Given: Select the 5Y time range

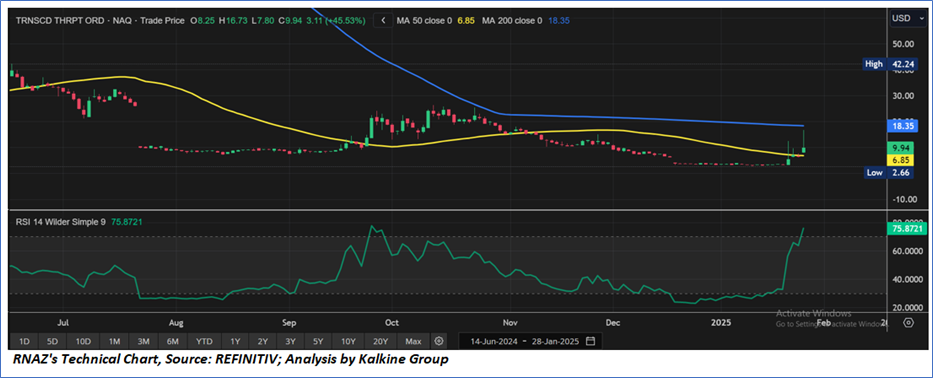Looking at the screenshot, I should [x=317, y=341].
